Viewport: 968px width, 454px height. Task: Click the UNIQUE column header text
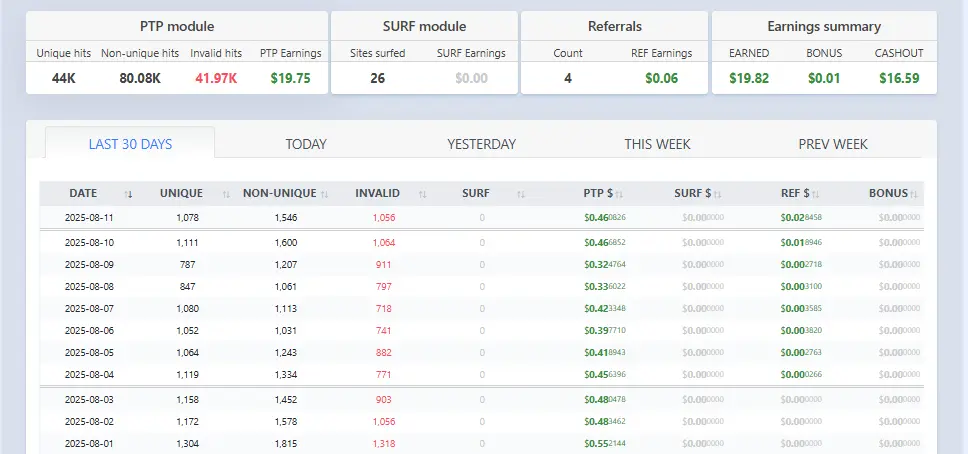pyautogui.click(x=182, y=193)
